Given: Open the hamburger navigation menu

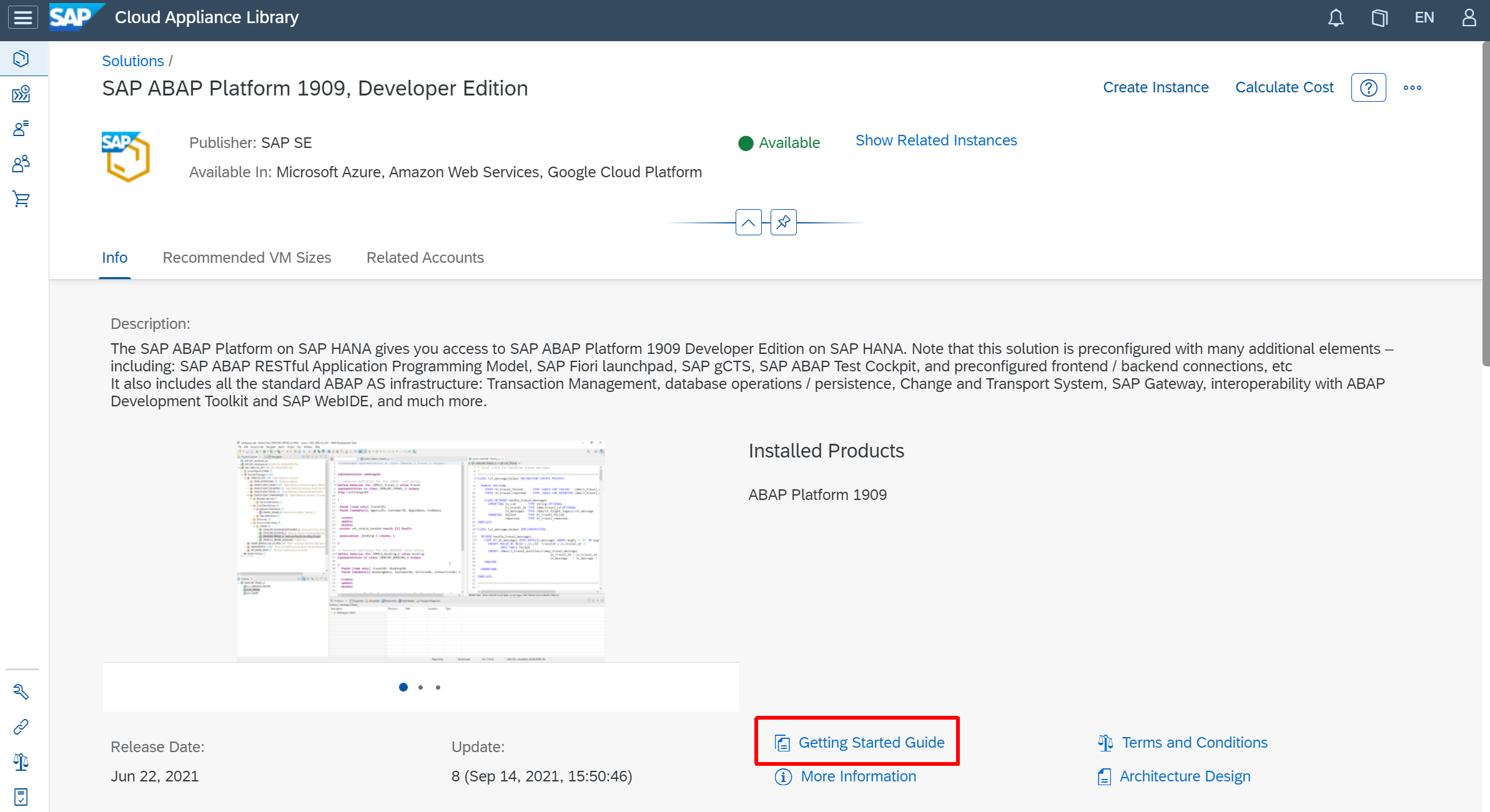Looking at the screenshot, I should pos(23,17).
